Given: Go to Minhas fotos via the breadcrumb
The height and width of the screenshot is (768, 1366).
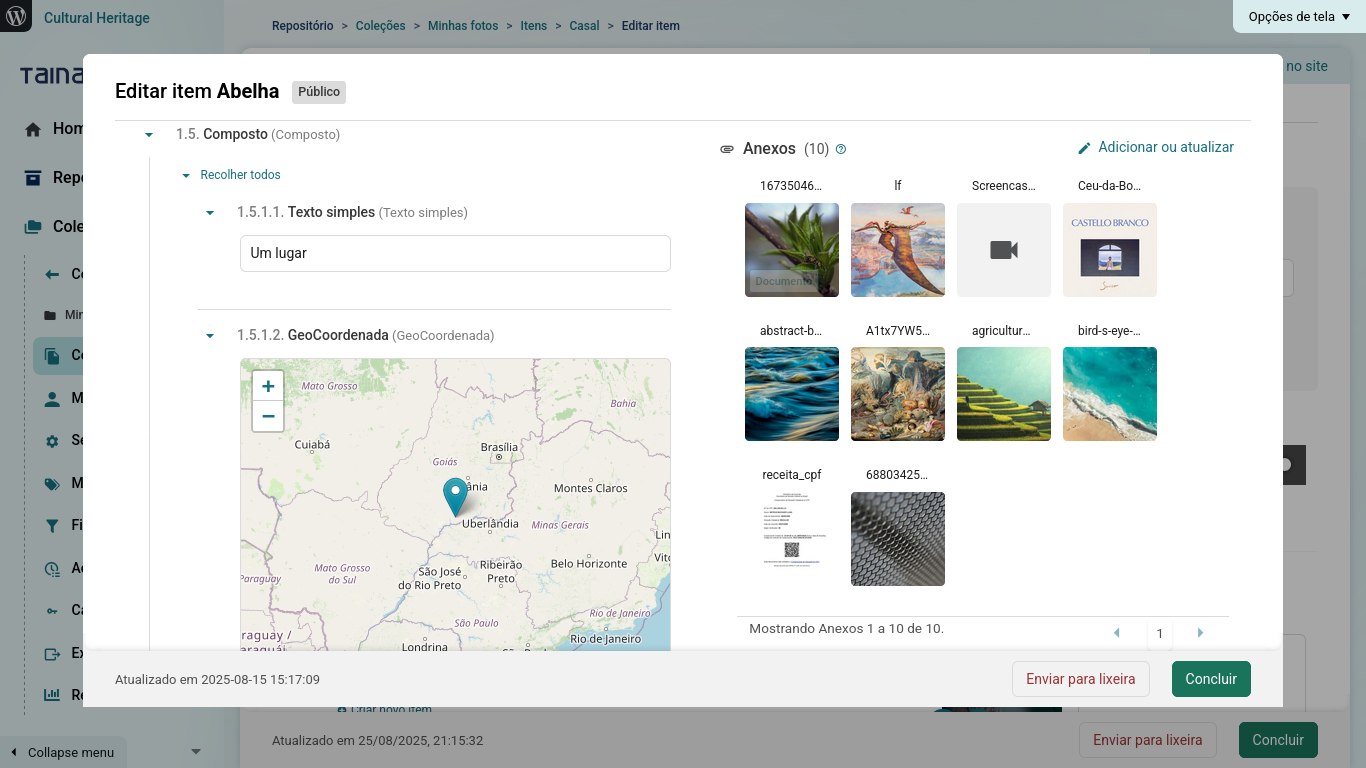Looking at the screenshot, I should tap(462, 25).
